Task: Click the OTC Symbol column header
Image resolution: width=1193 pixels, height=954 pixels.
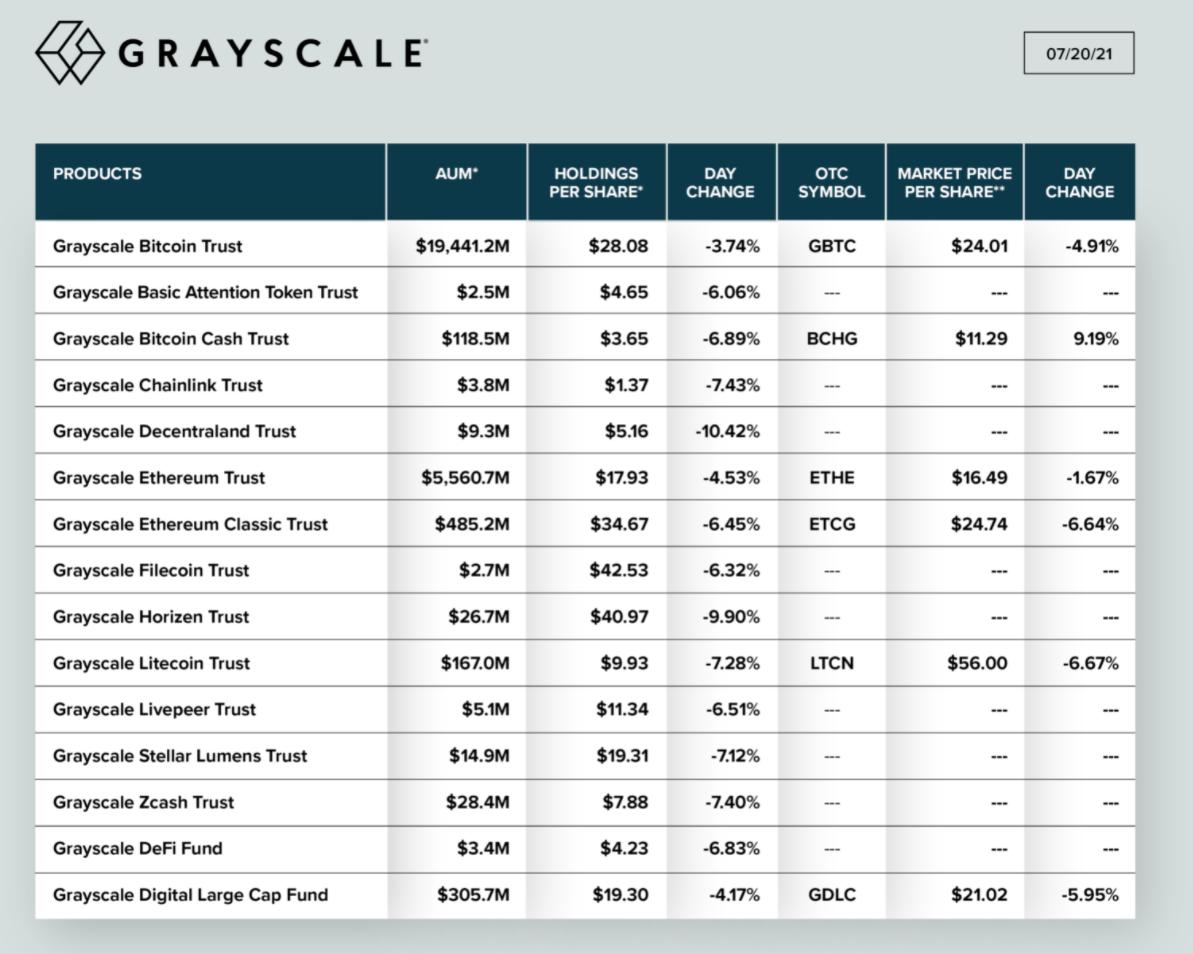Action: 831,182
